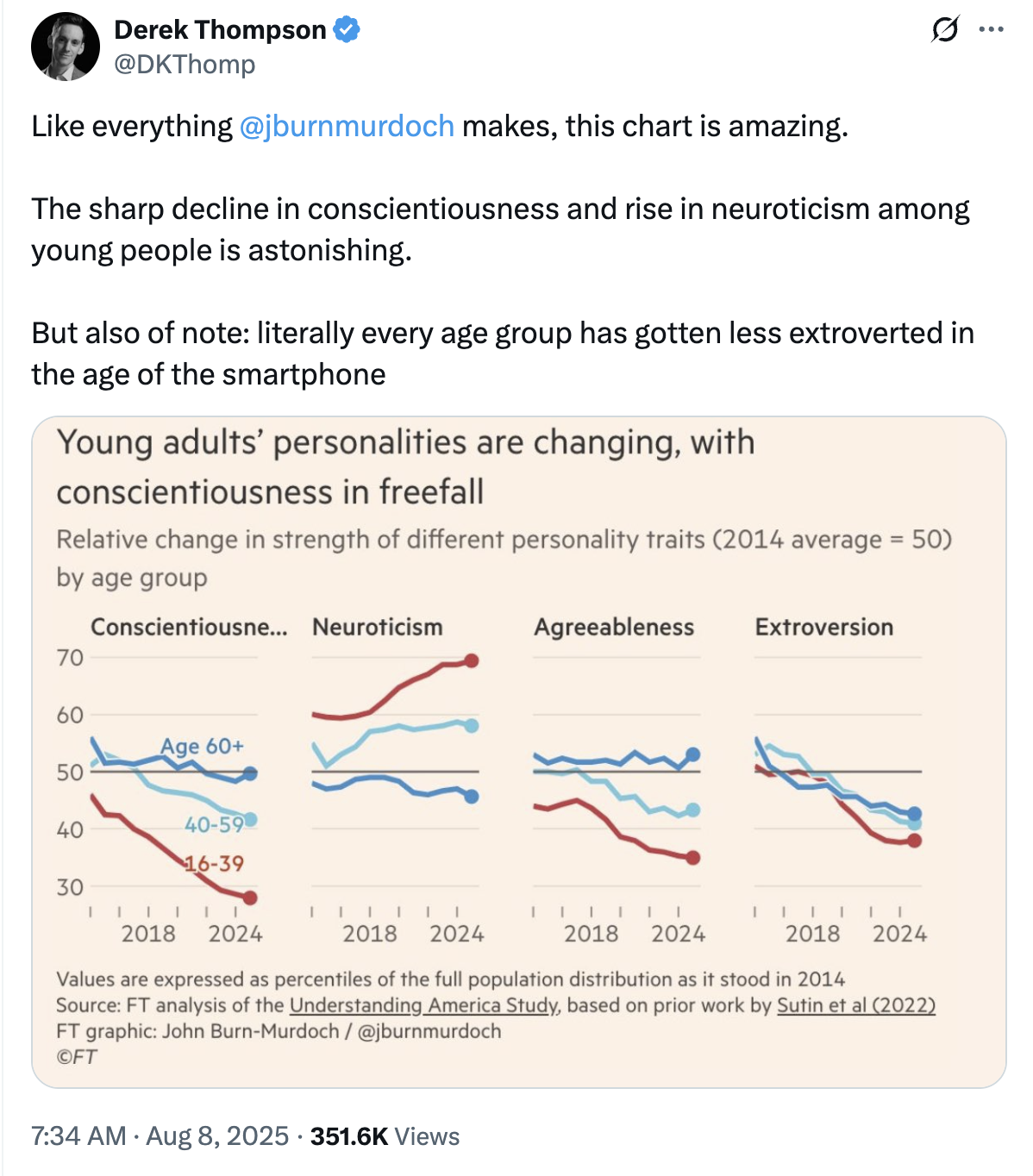This screenshot has width=1033, height=1176.
Task: Click the "16-39" red line label
Action: pos(216,863)
